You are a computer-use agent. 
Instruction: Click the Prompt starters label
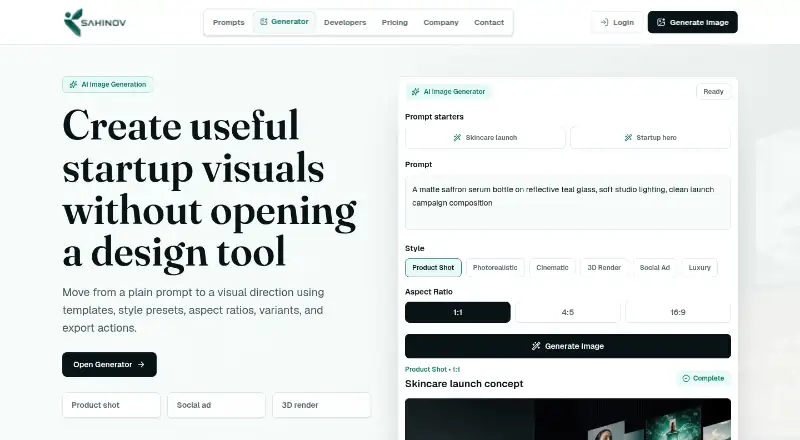(434, 117)
